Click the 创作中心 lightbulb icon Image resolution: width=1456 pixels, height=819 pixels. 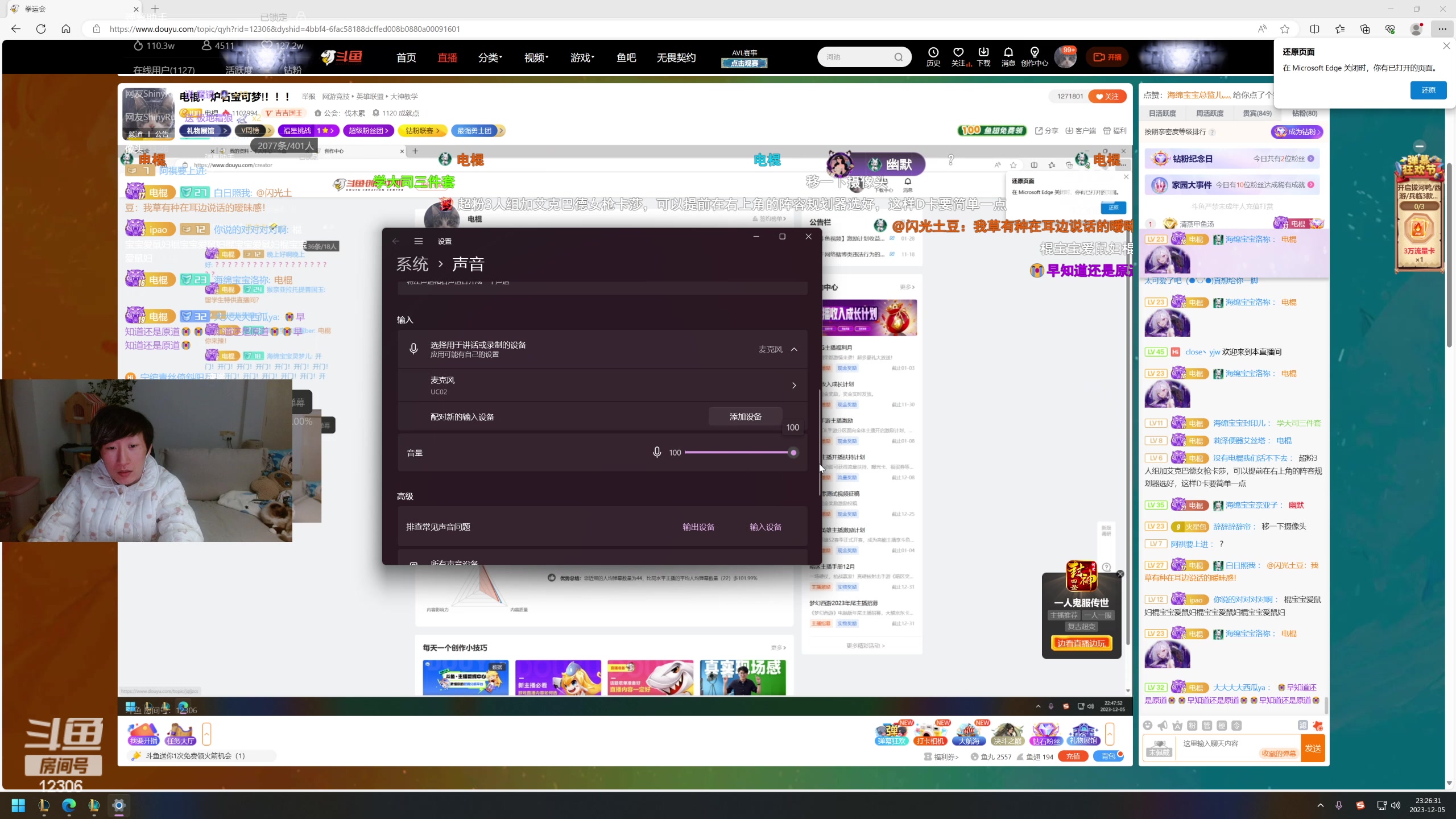tap(1034, 53)
